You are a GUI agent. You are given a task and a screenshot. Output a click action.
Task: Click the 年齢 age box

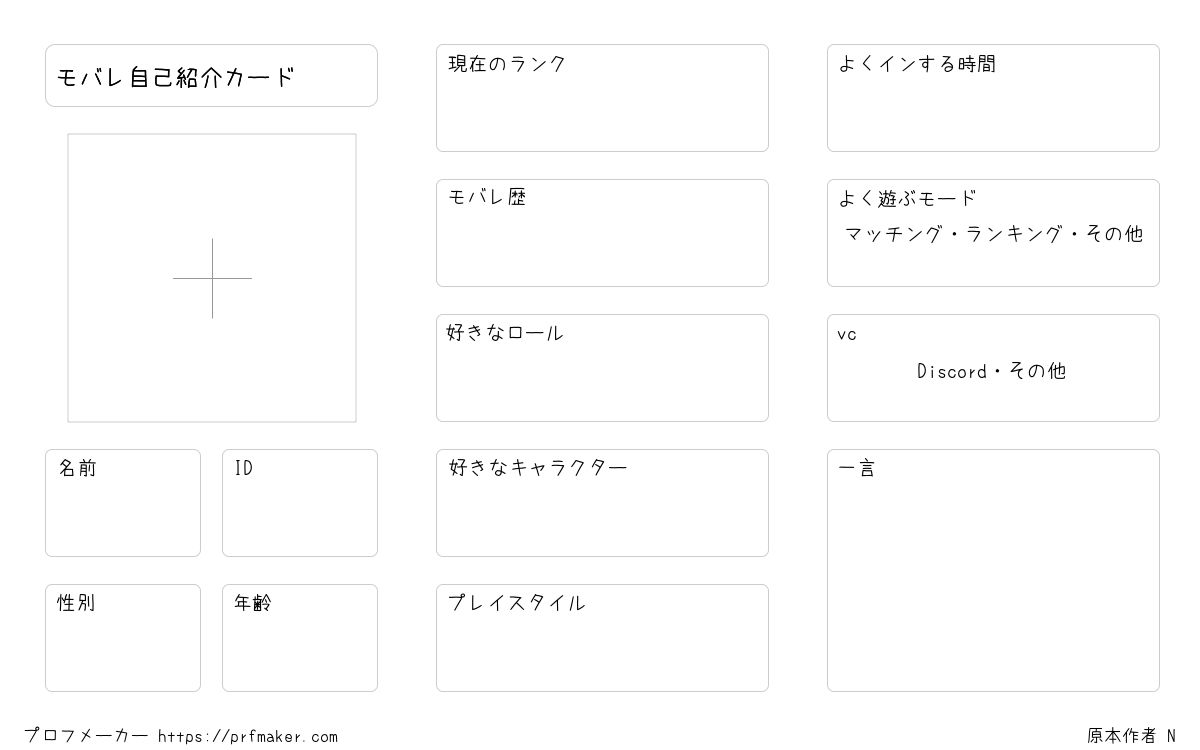(300, 638)
